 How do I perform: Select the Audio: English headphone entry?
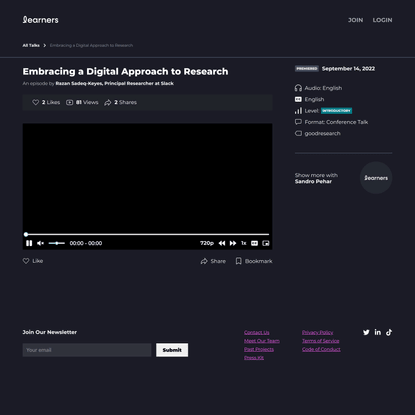coord(318,88)
